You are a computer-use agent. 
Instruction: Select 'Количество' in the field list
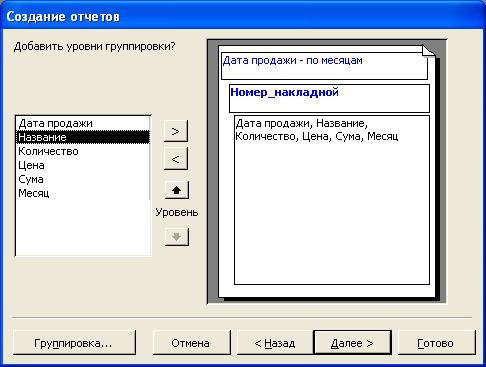pyautogui.click(x=83, y=151)
